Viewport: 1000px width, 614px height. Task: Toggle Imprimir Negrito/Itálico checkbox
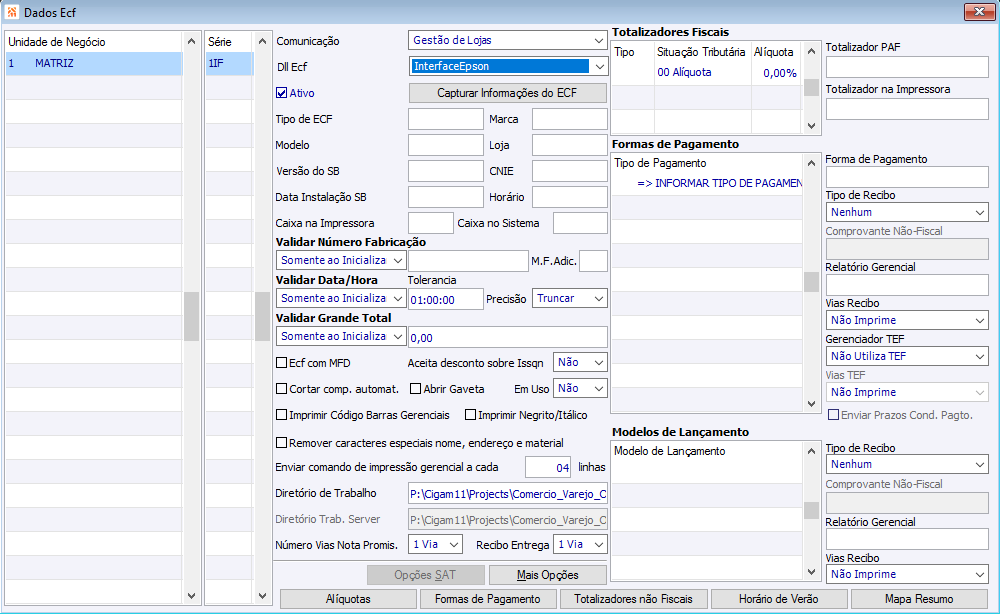471,415
